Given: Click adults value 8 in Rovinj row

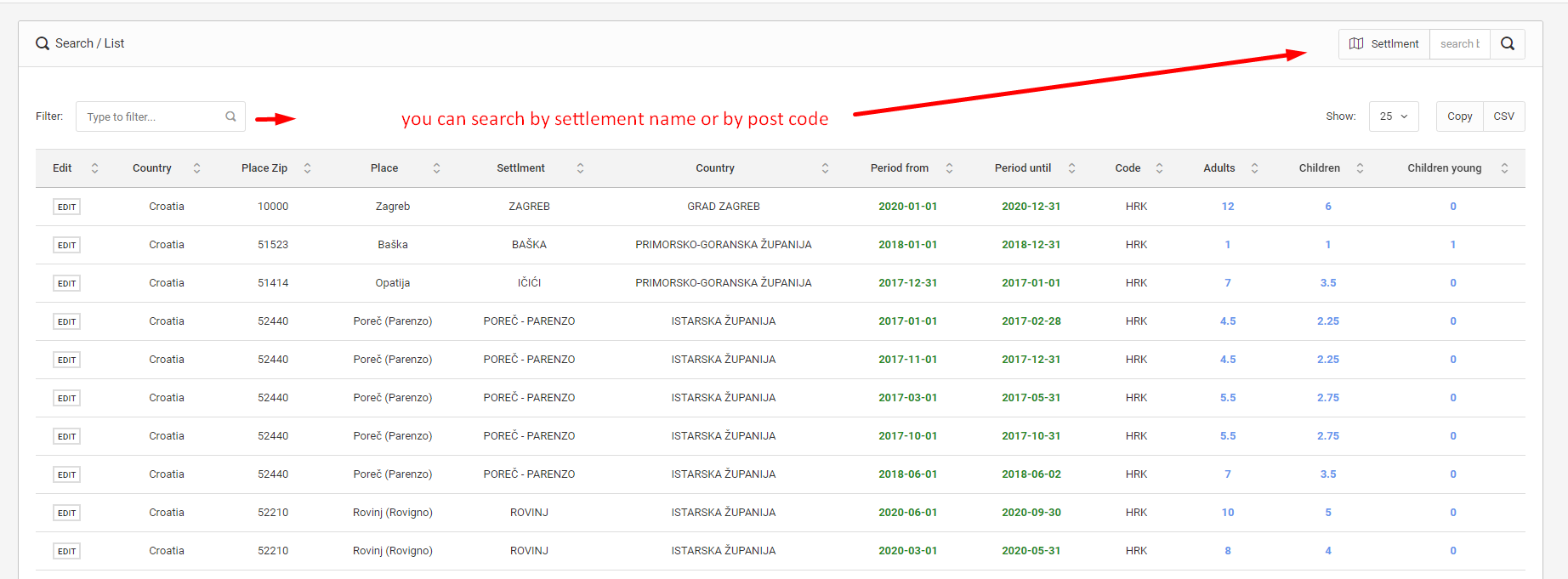Looking at the screenshot, I should click(1228, 551).
